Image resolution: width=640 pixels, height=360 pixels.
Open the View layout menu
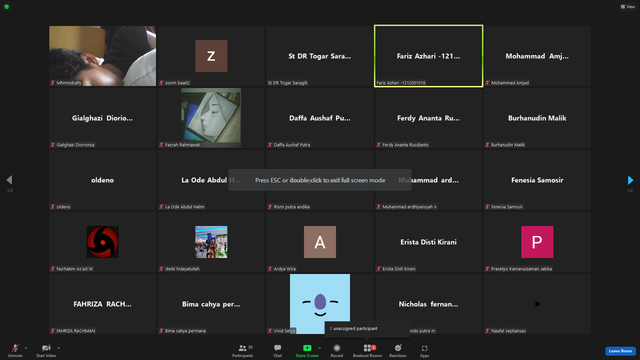click(x=628, y=7)
